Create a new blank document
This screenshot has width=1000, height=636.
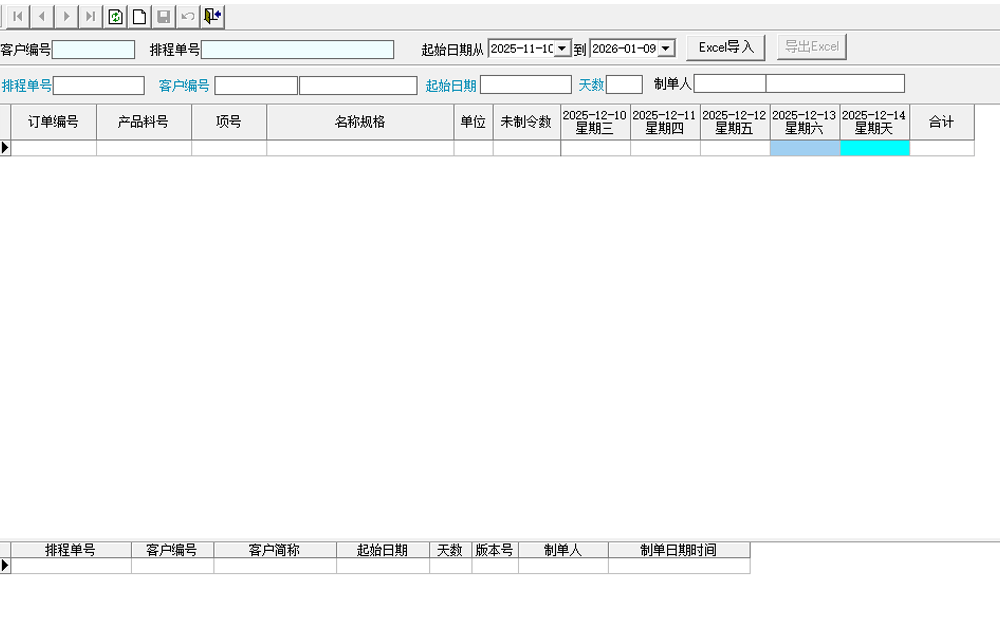coord(140,17)
